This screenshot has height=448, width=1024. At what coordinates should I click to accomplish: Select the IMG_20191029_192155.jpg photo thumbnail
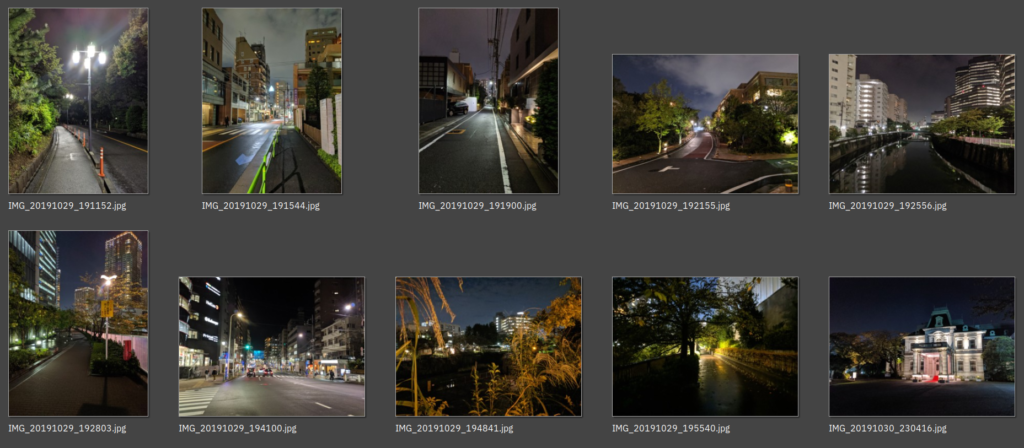[705, 124]
